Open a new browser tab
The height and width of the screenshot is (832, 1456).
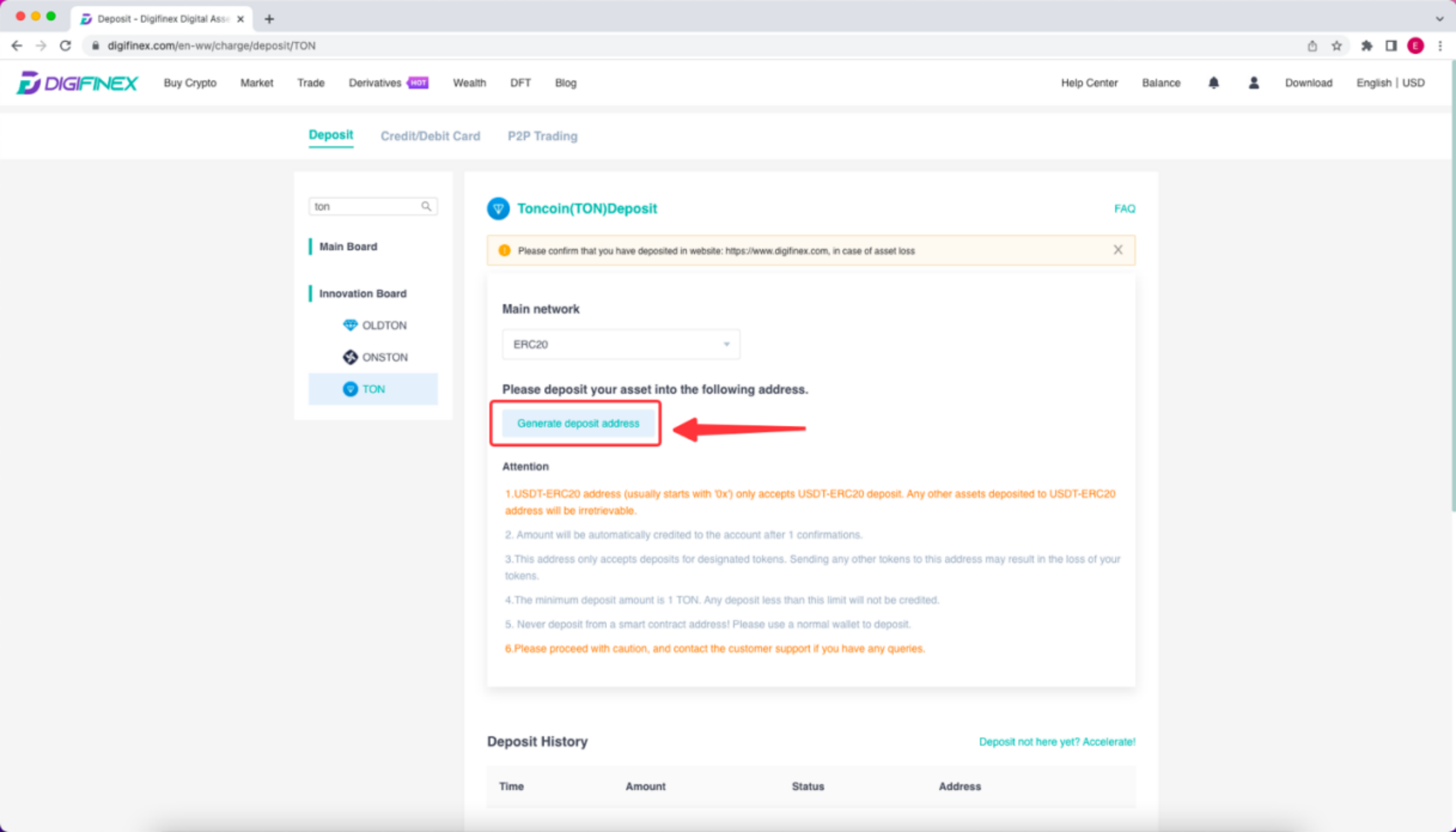[269, 19]
